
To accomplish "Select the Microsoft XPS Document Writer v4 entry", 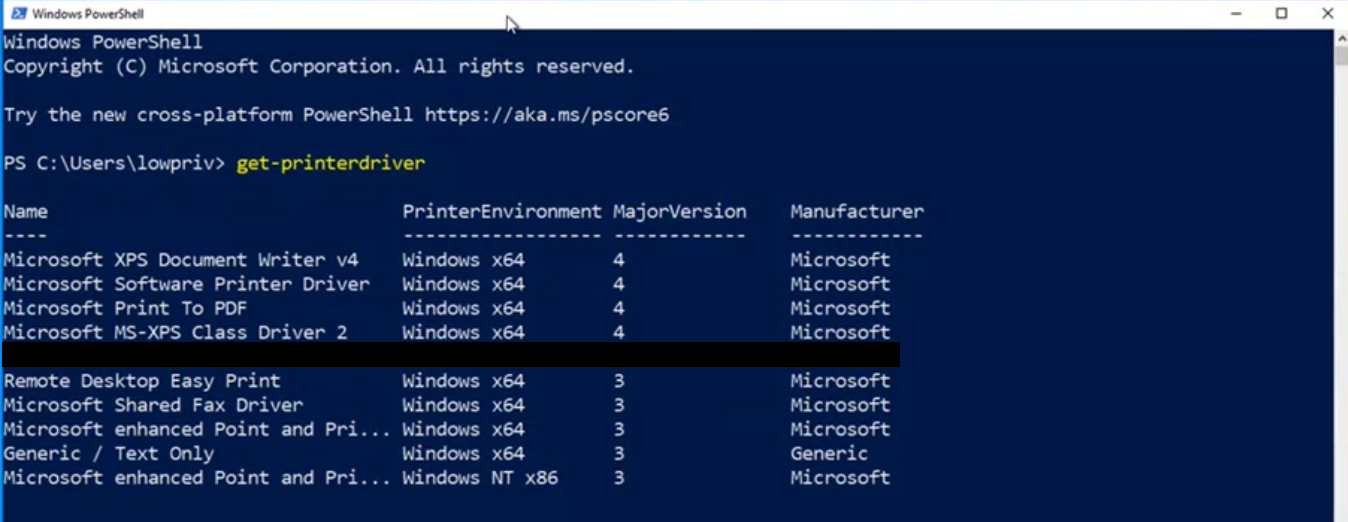I will [180, 260].
